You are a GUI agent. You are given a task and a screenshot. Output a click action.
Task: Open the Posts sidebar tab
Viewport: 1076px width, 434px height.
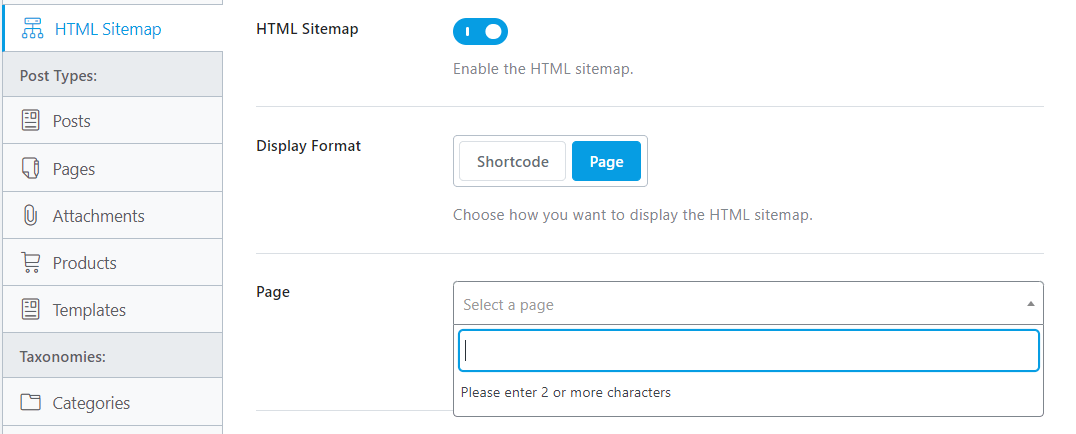(x=113, y=121)
